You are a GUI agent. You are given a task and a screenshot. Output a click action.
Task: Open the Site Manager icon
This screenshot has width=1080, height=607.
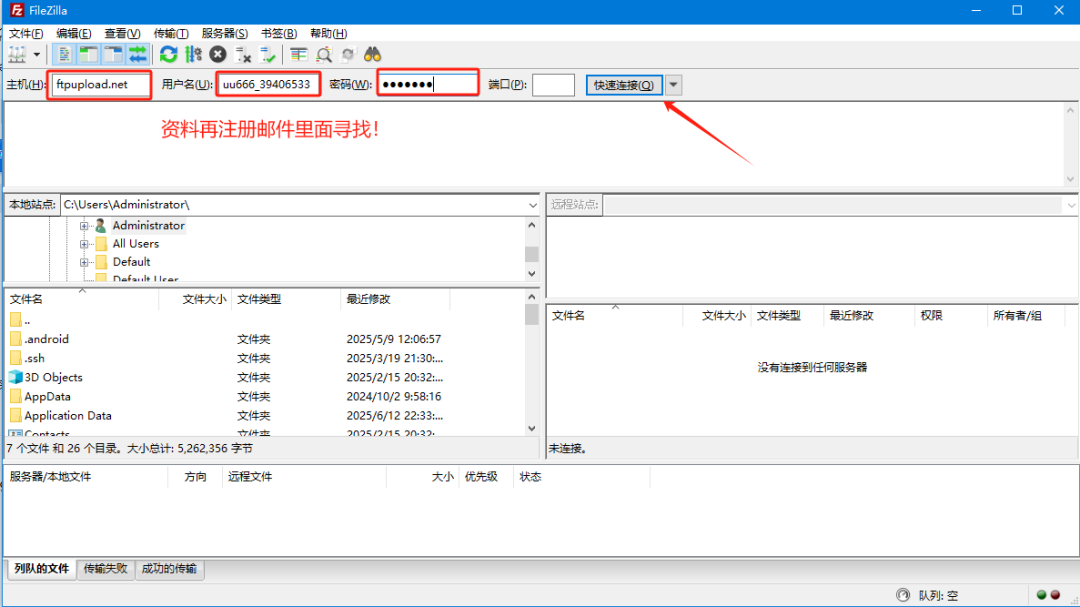[x=17, y=54]
